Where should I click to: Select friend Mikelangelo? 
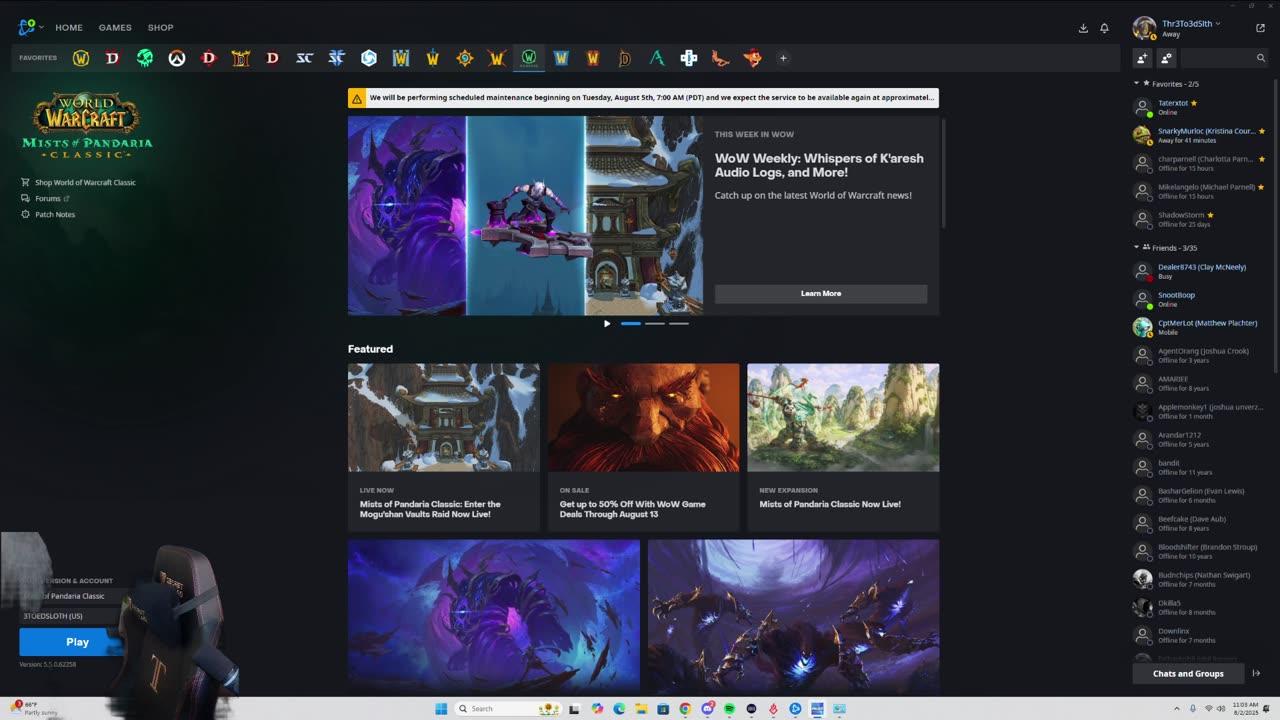tap(1200, 191)
